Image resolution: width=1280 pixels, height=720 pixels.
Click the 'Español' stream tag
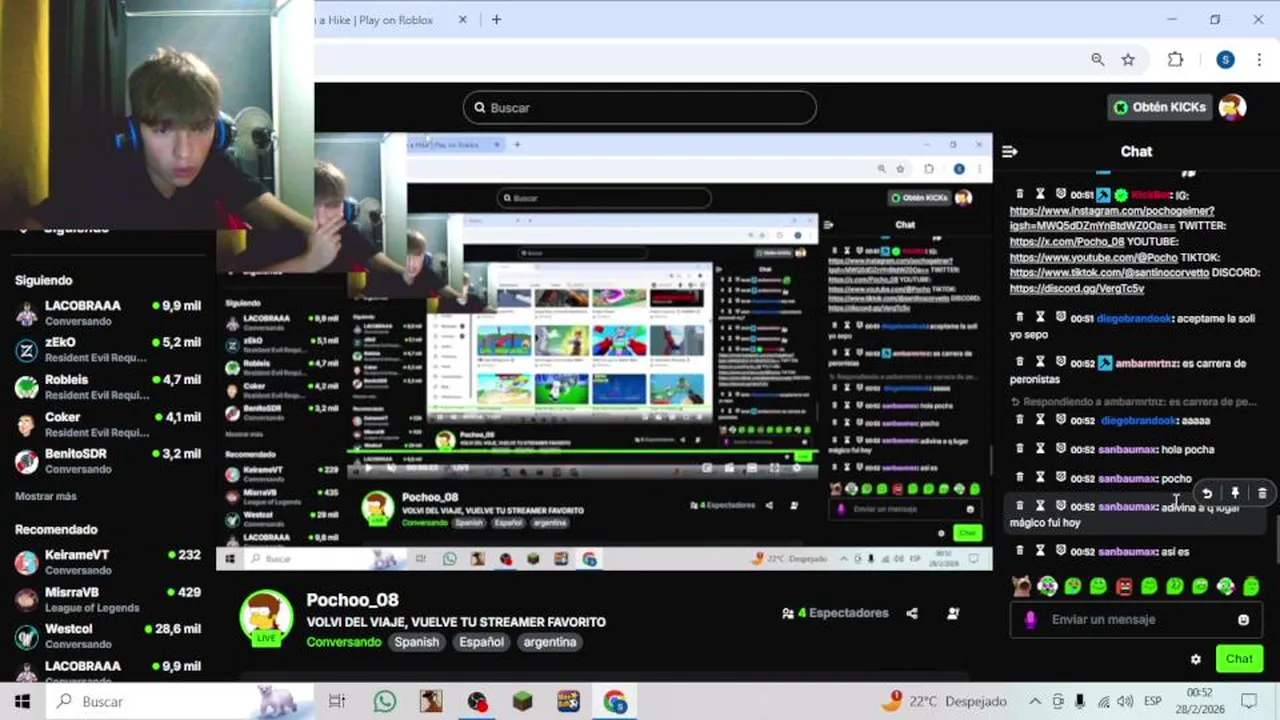(x=481, y=642)
